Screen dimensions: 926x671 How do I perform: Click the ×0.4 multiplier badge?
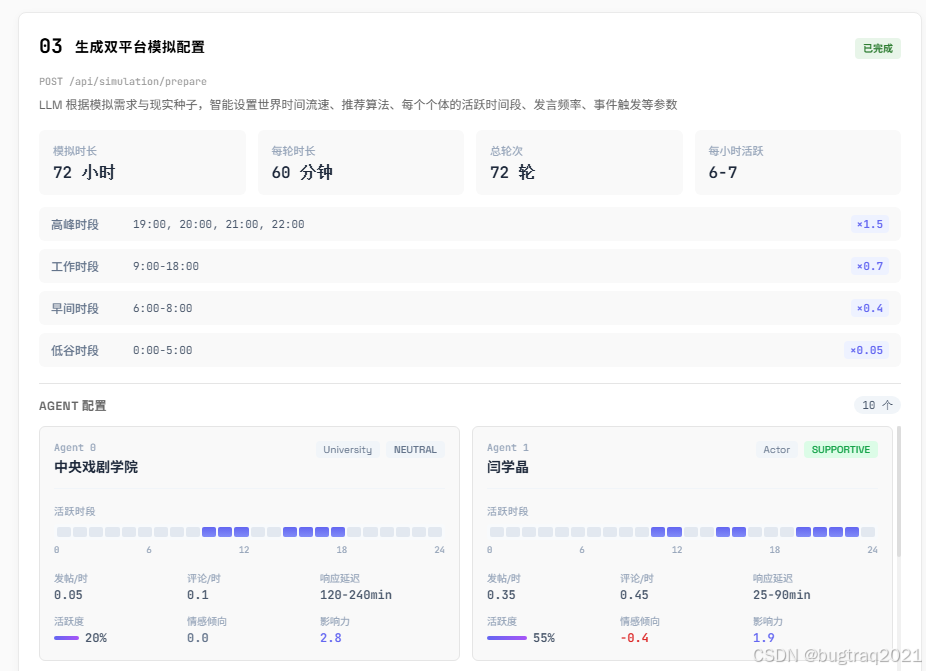[x=870, y=308]
